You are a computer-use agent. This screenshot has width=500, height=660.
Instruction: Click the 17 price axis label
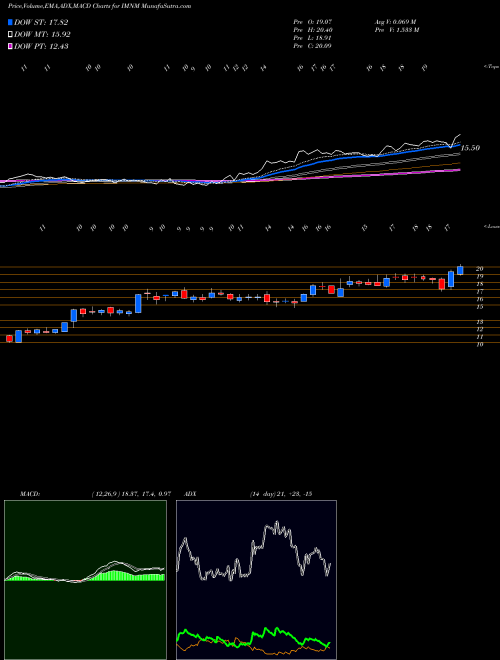[x=479, y=292]
